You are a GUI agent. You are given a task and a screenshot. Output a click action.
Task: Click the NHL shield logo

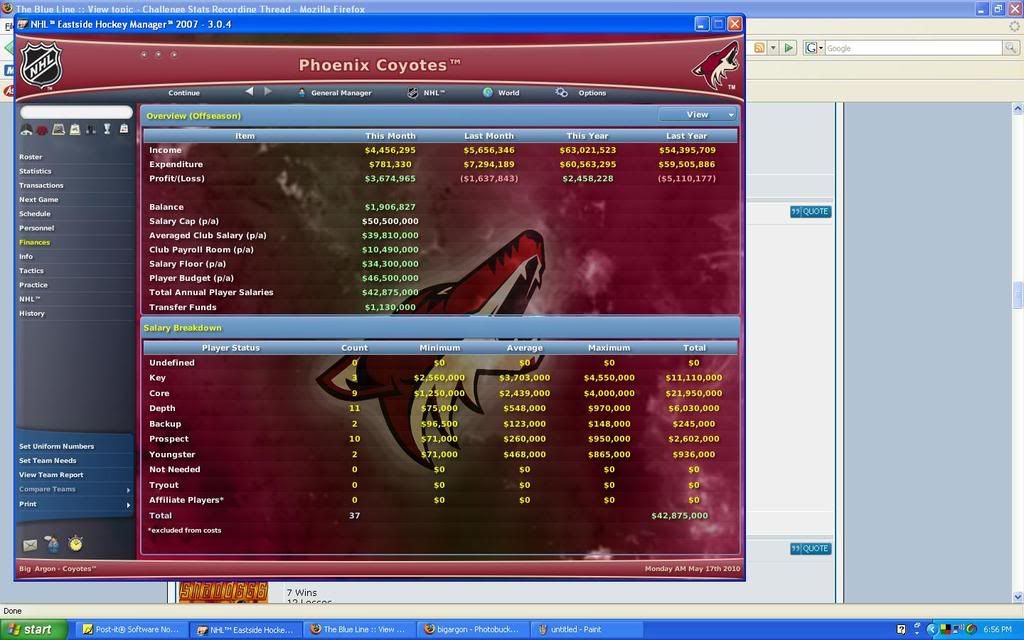point(41,64)
